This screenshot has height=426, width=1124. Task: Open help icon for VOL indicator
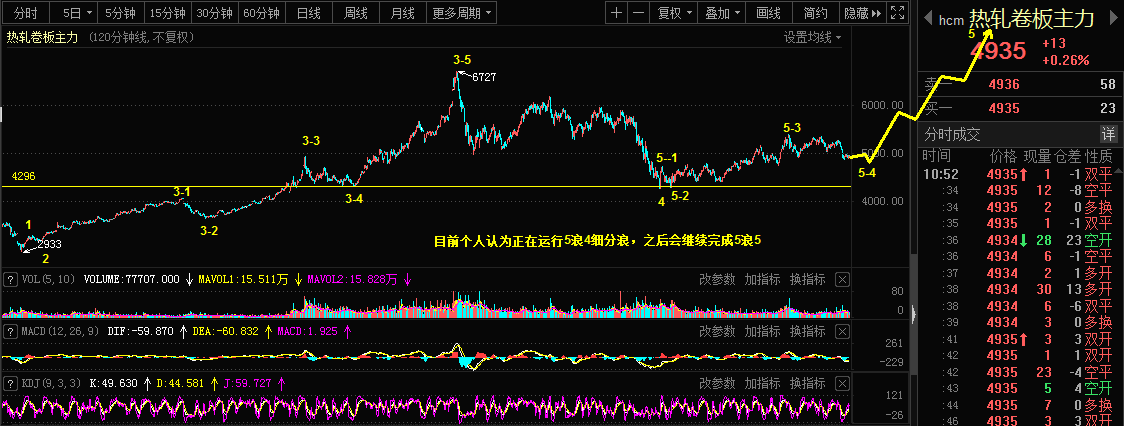click(11, 279)
